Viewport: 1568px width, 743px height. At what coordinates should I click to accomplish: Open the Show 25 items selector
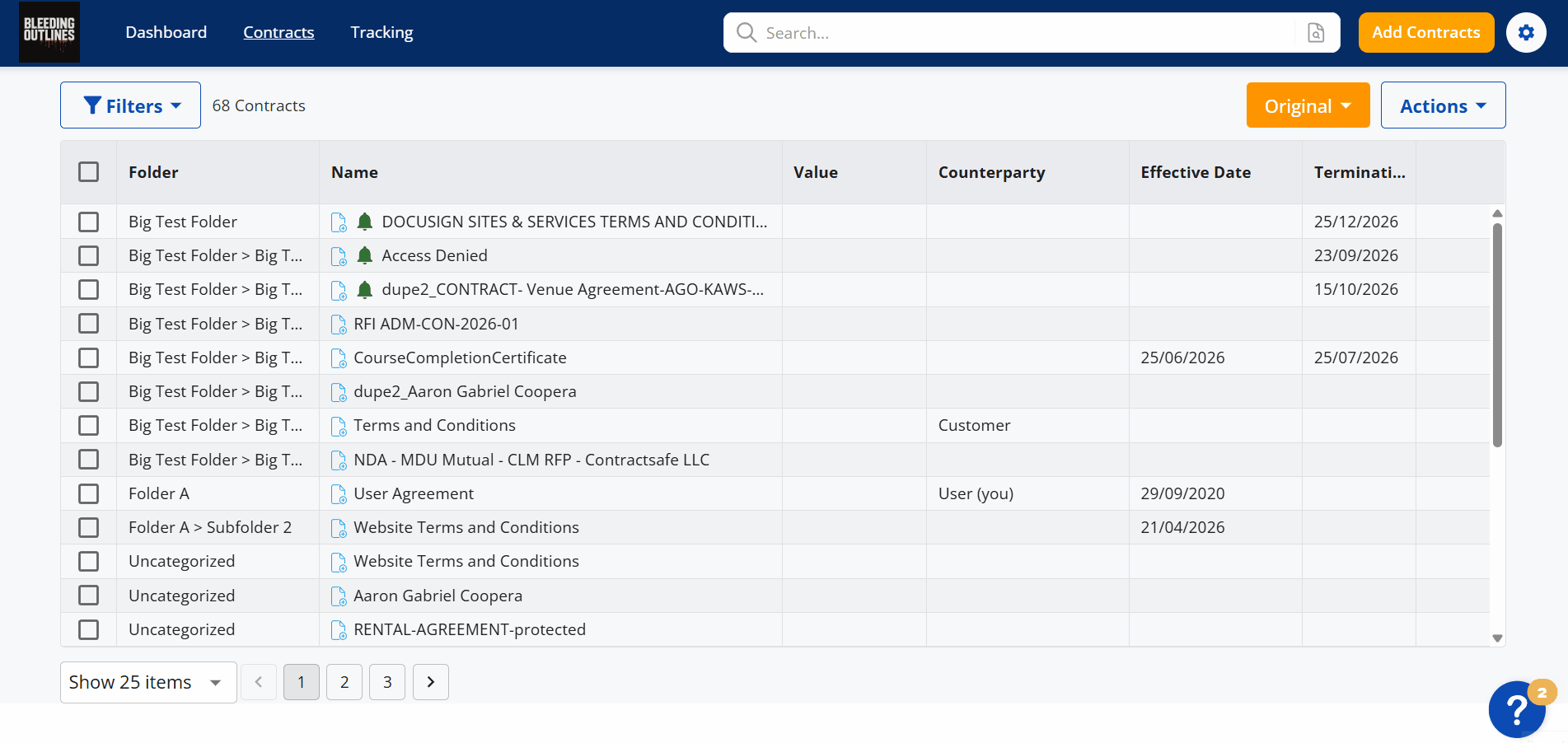point(148,682)
